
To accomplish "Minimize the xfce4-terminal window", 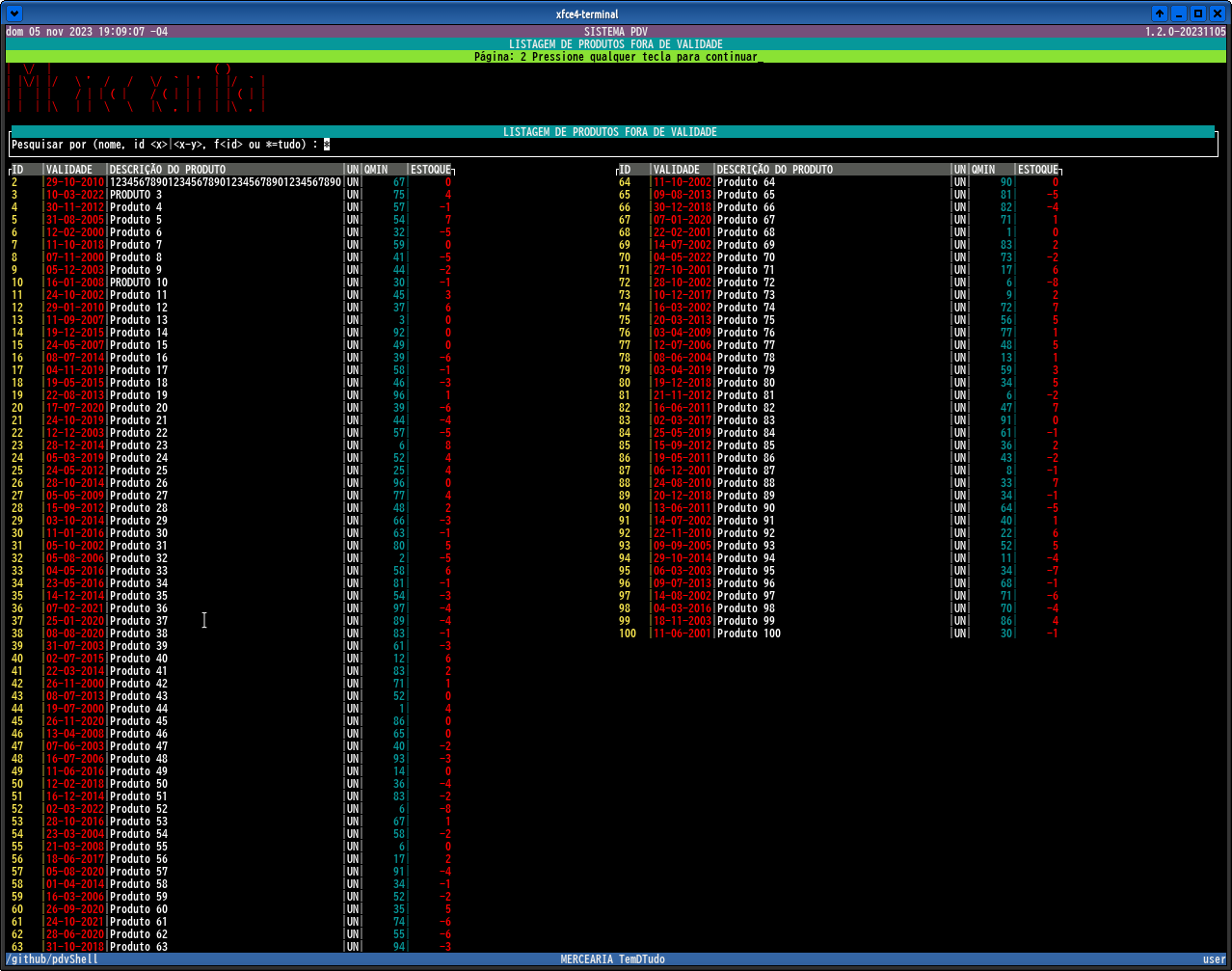I will click(1179, 13).
